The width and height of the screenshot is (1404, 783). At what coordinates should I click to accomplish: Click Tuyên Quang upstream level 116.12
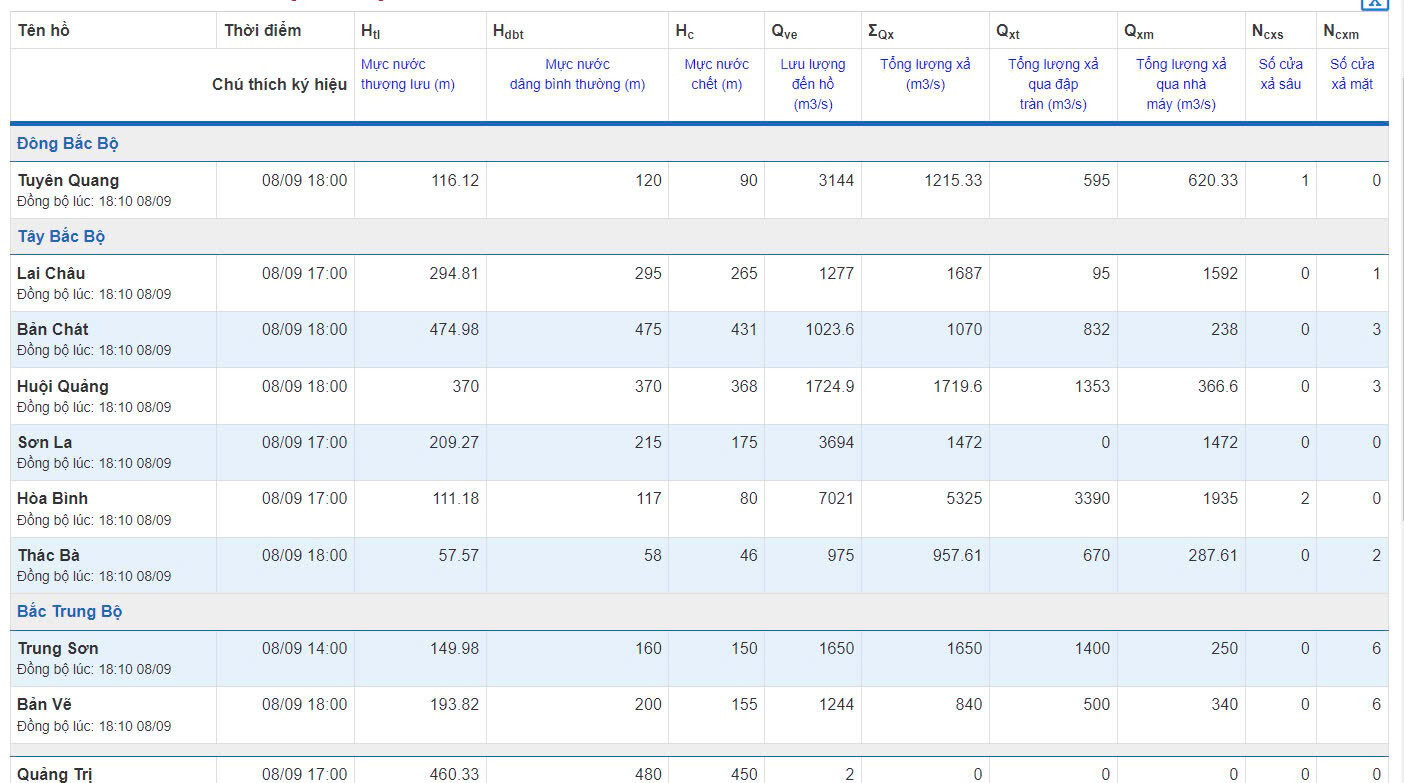pyautogui.click(x=455, y=181)
